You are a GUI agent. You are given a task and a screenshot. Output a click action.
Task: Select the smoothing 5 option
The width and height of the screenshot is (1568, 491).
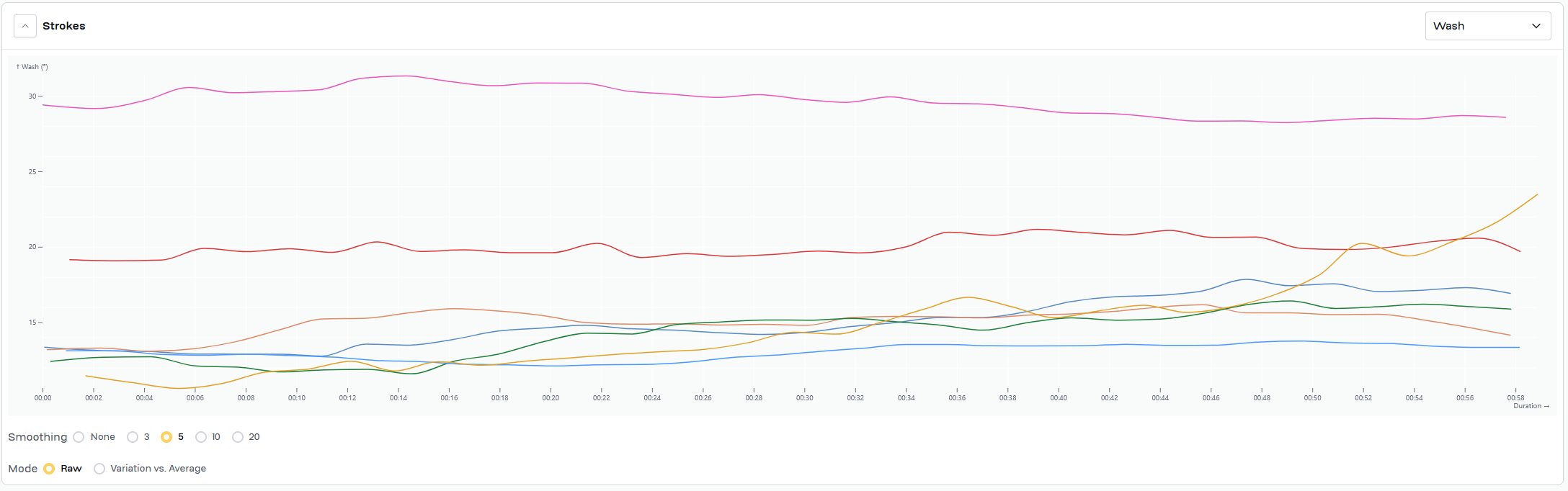166,437
